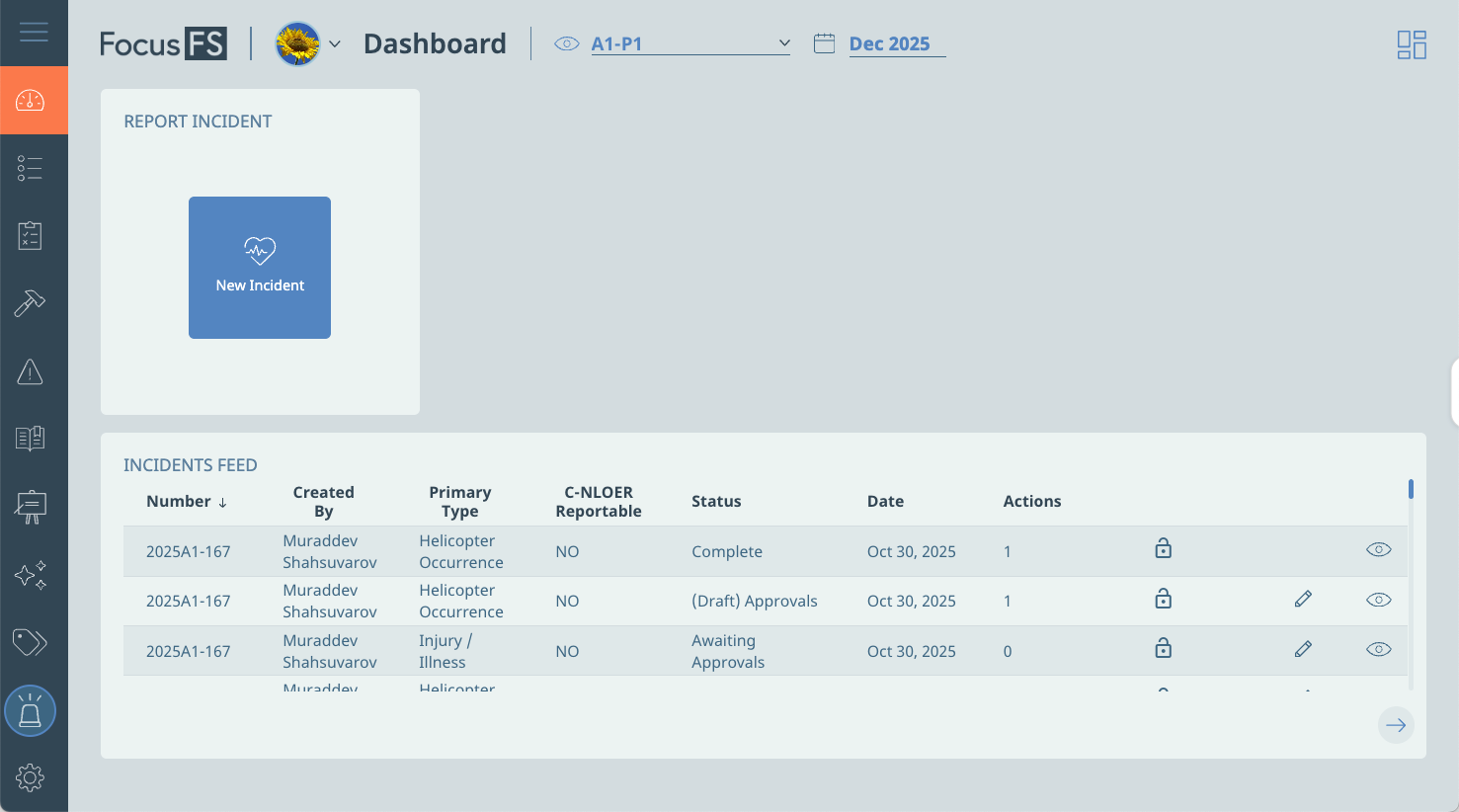Click the hammer tools sidebar icon
The width and height of the screenshot is (1459, 812).
tap(31, 303)
